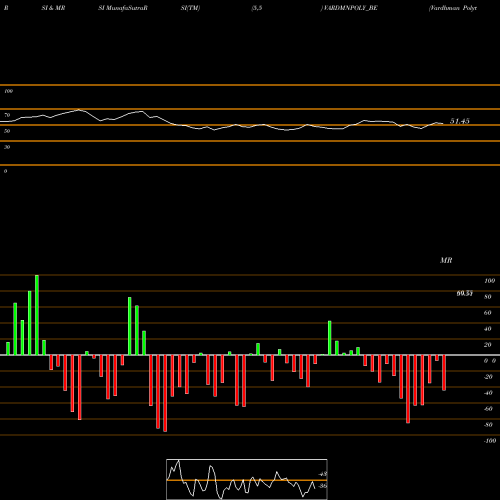Click the MR value 69.37 label
500x500 pixels.
[465, 293]
